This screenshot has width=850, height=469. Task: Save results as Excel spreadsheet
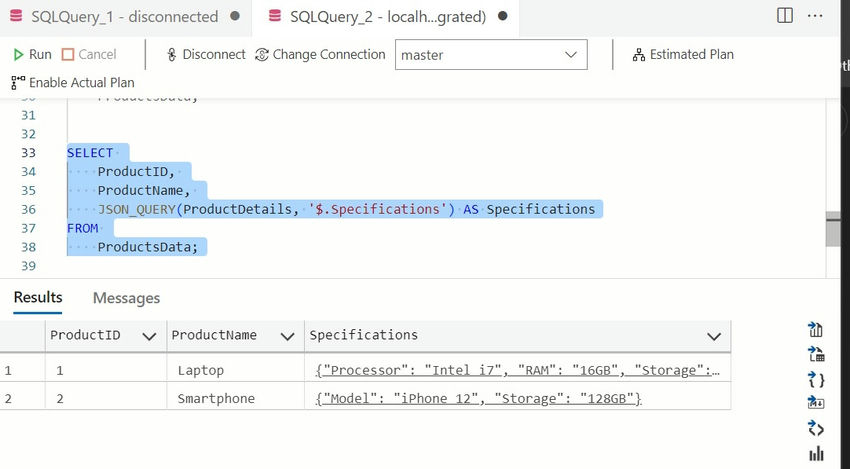click(x=816, y=354)
